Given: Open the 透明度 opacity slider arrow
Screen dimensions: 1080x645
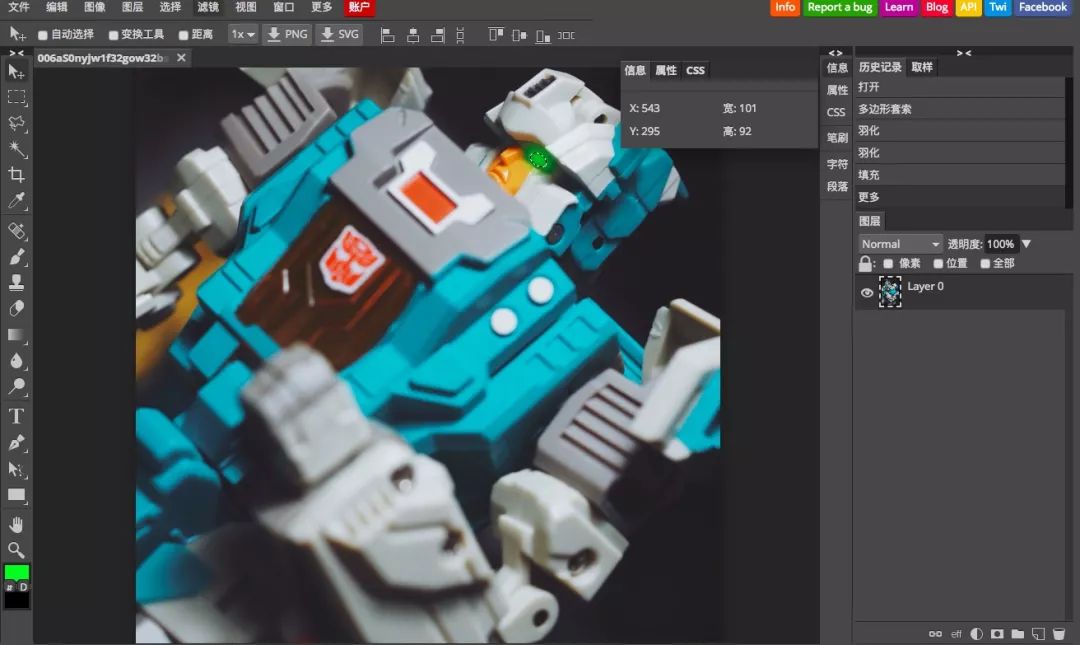Looking at the screenshot, I should (x=1026, y=244).
